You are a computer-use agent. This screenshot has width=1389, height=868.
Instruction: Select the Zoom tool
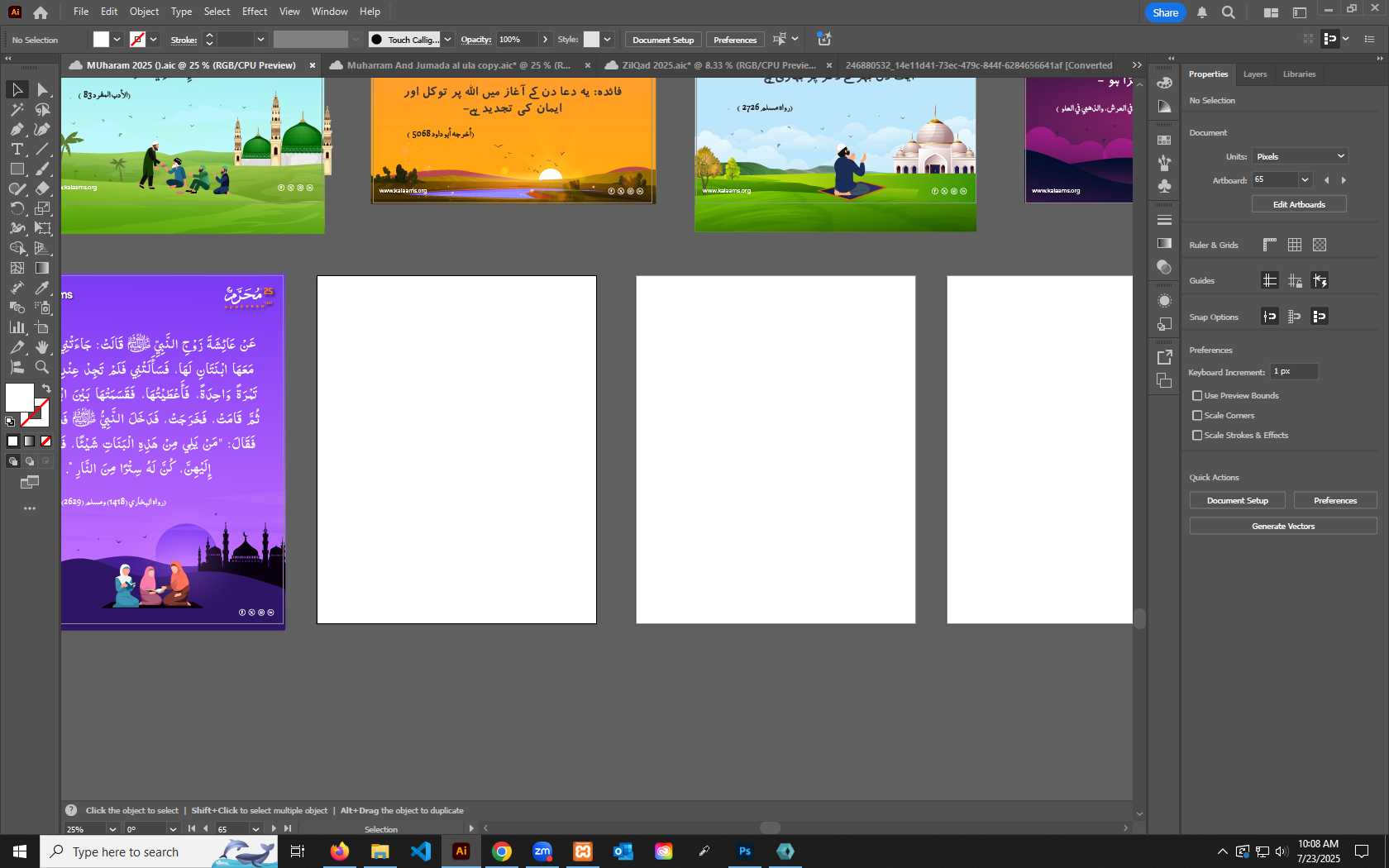click(43, 367)
